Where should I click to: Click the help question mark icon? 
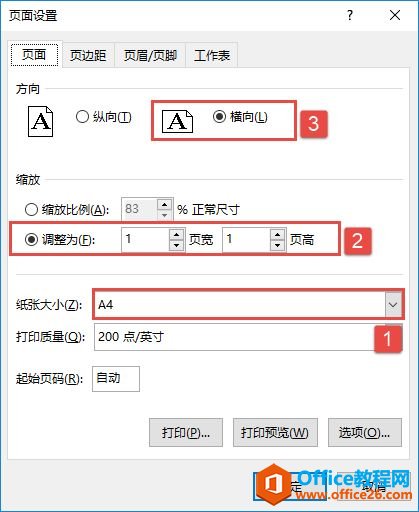click(349, 15)
